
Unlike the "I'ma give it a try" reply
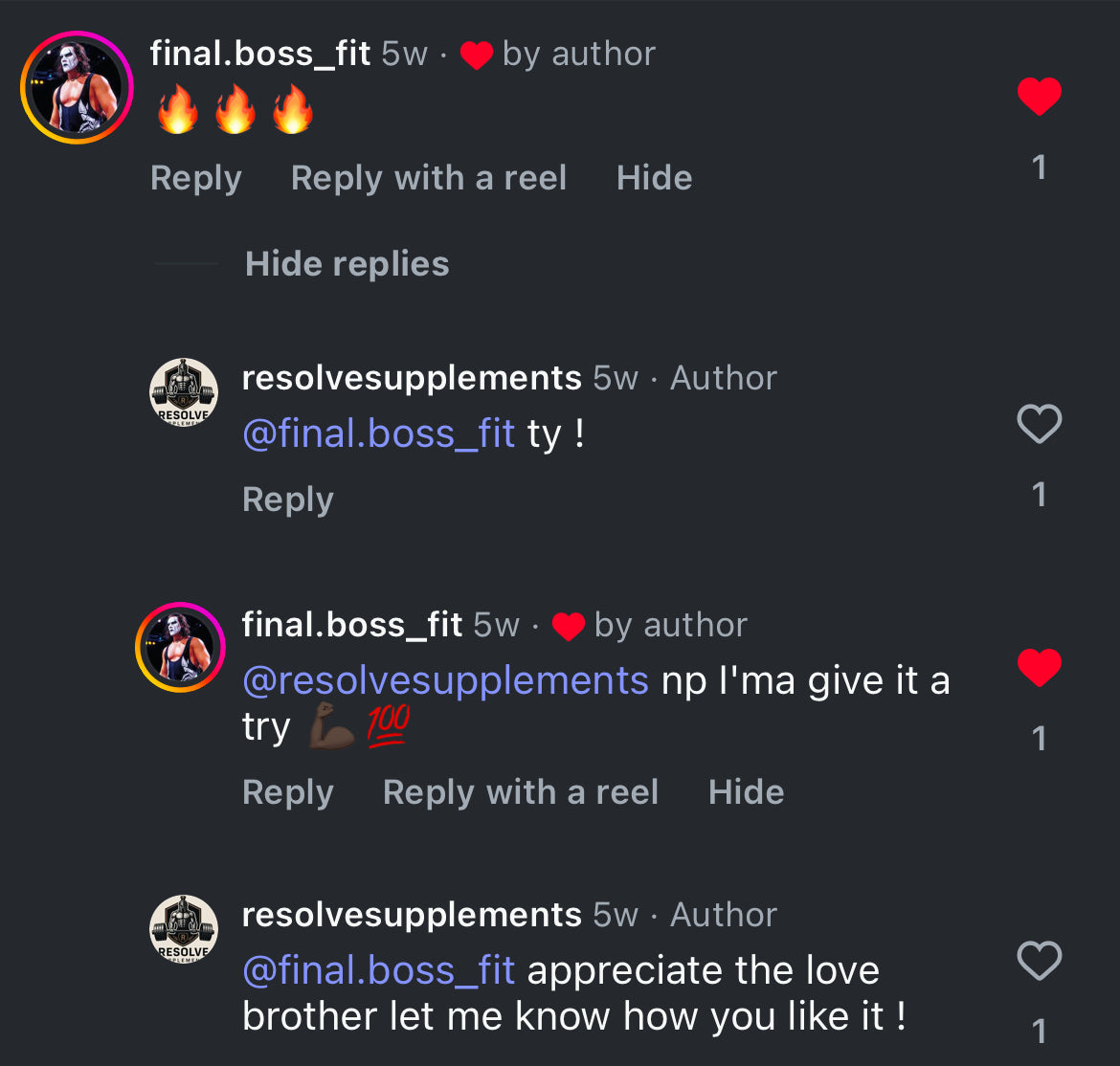(x=1039, y=667)
